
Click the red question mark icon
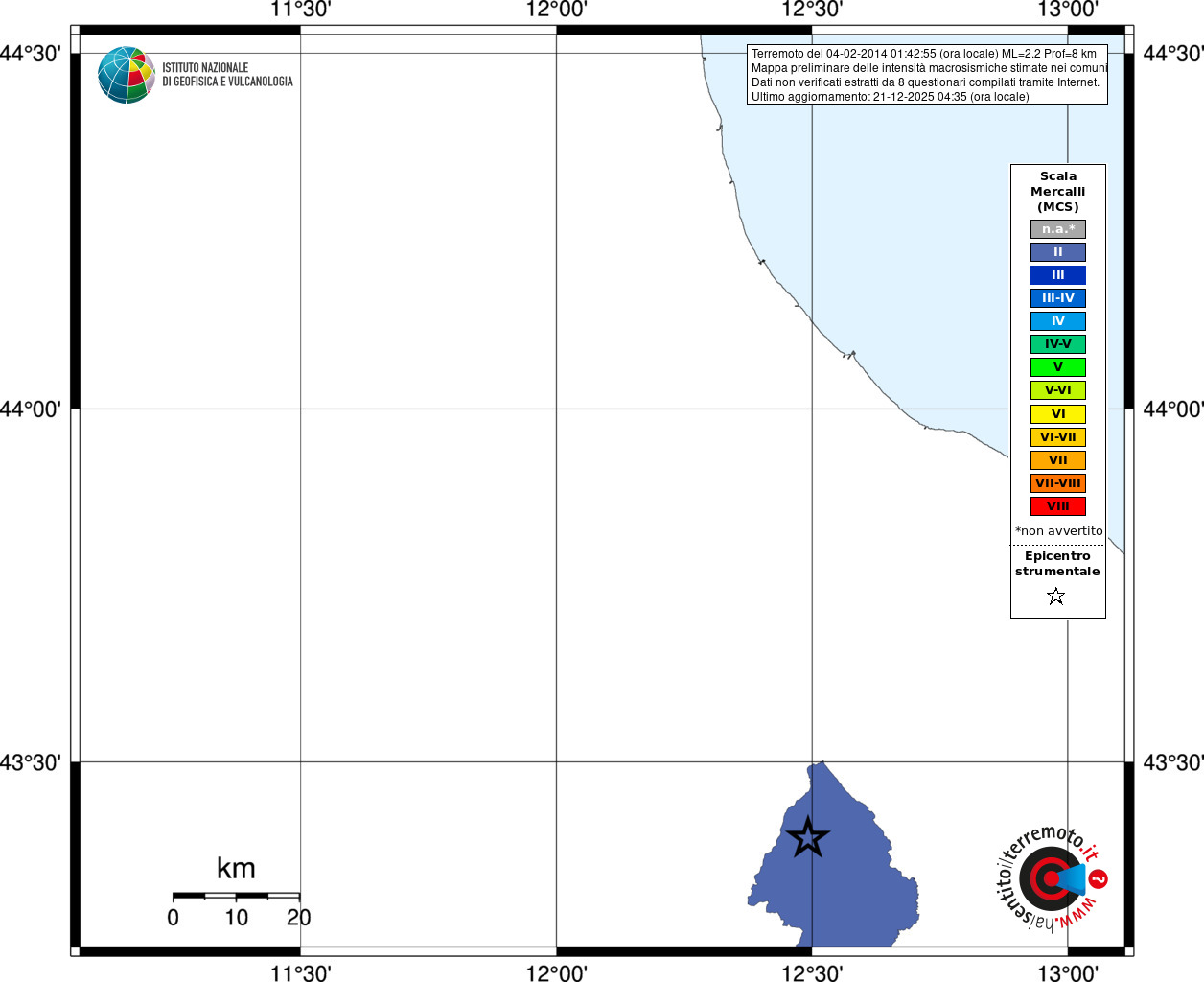(1099, 878)
